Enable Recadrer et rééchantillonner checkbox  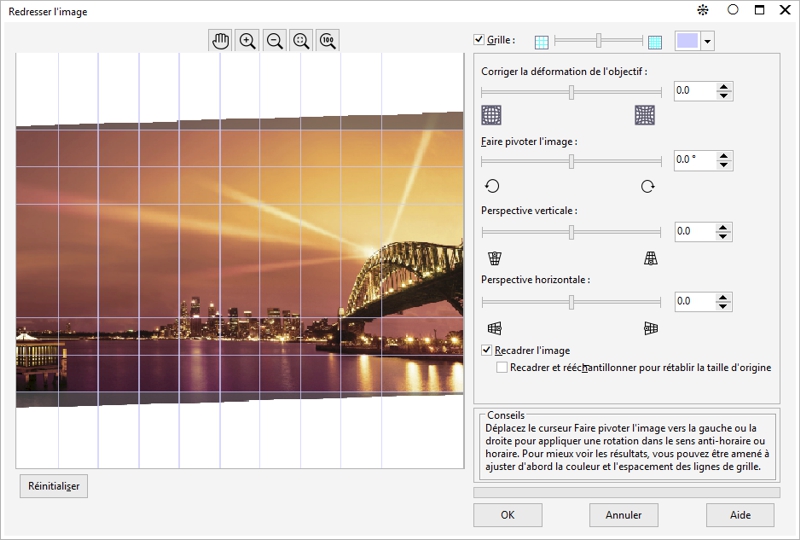coord(502,368)
